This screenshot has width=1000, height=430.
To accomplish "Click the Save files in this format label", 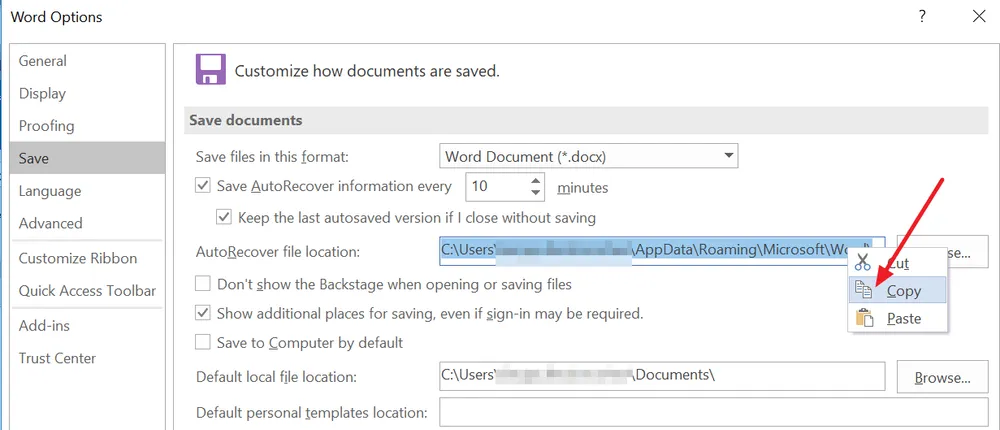I will [272, 157].
